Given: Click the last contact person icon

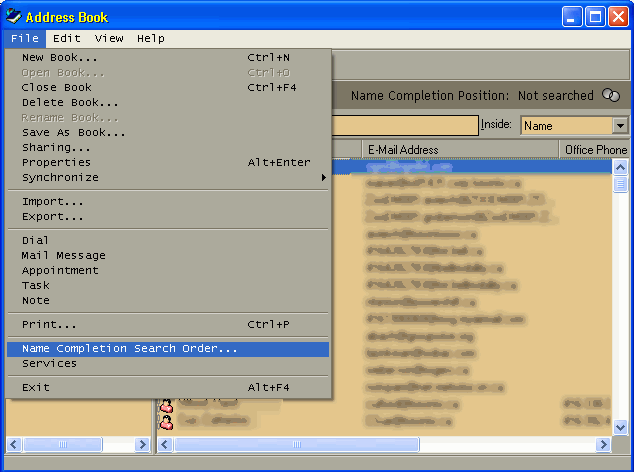Looking at the screenshot, I should (x=166, y=422).
